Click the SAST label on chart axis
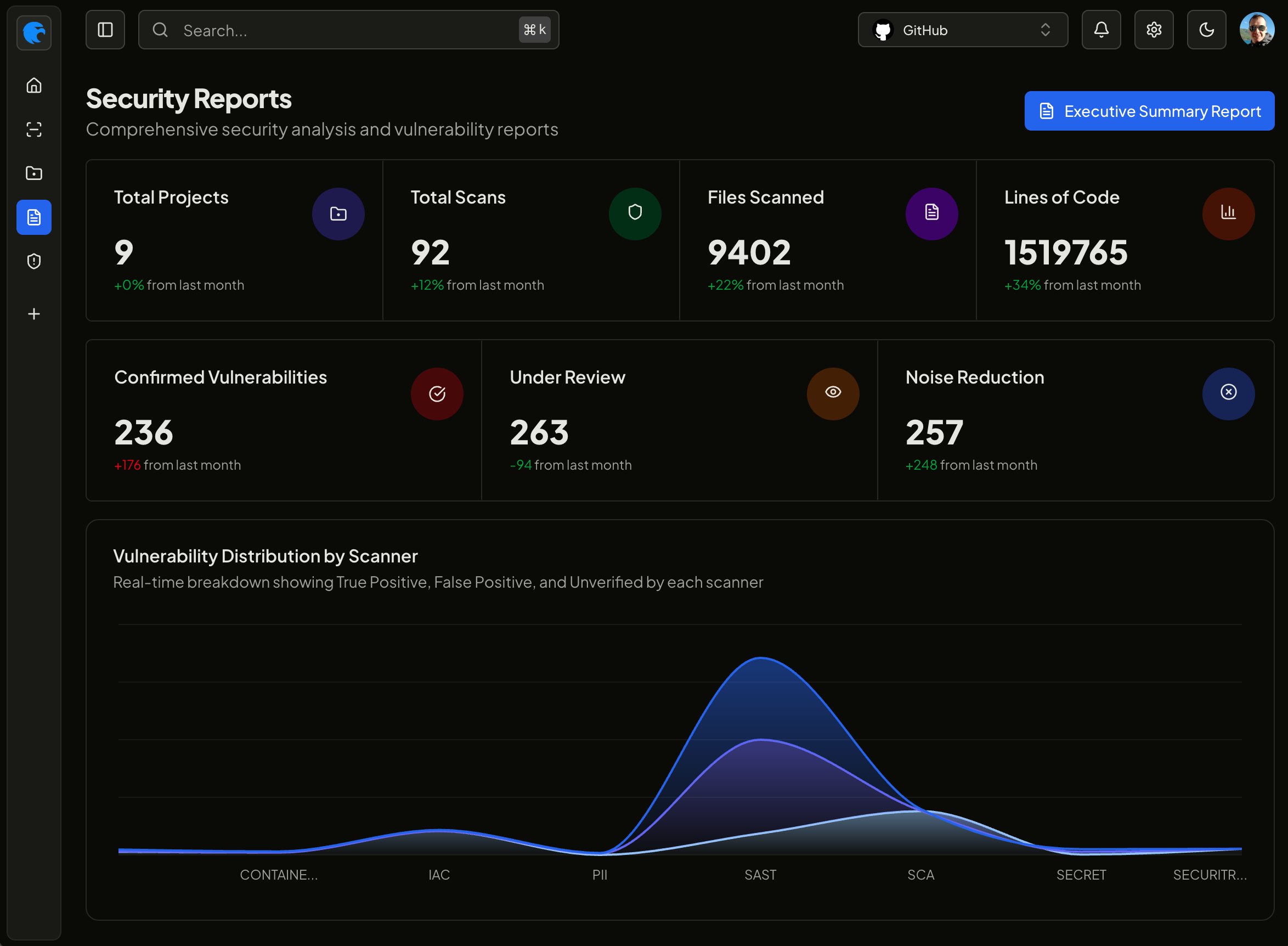 click(760, 875)
